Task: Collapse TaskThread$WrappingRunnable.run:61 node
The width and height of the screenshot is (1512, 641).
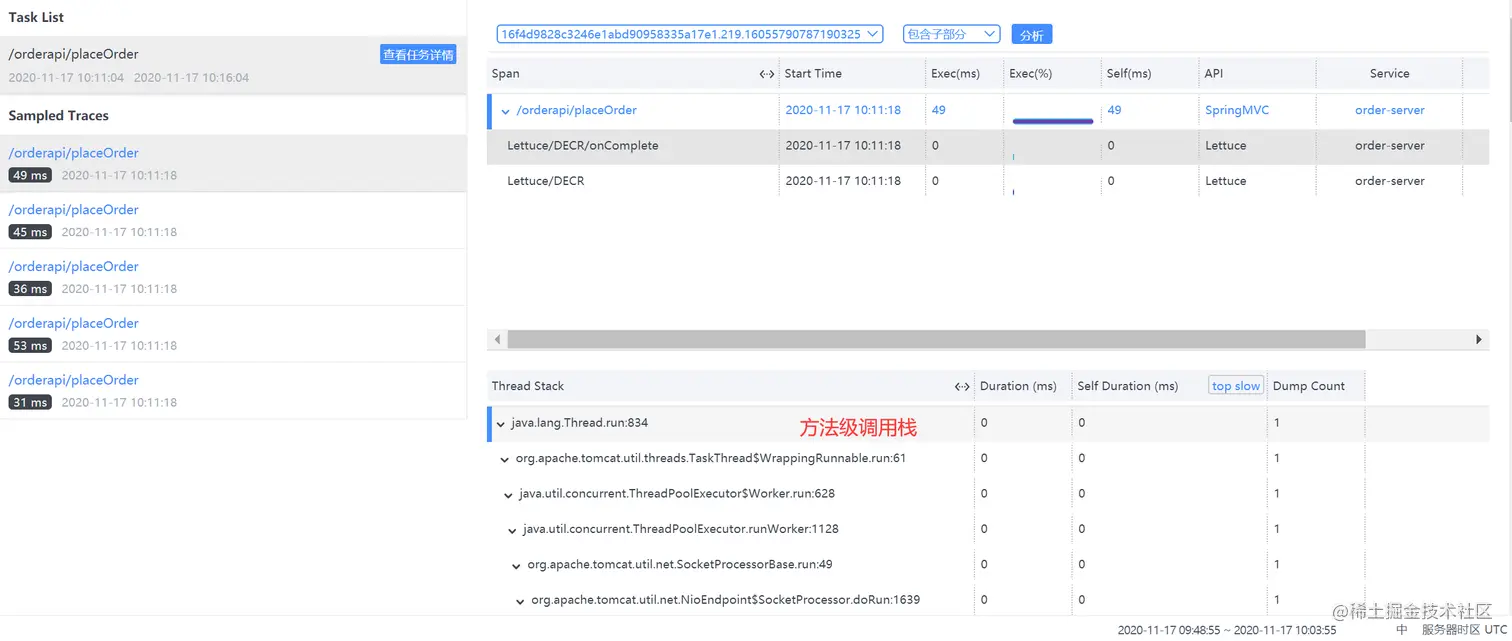Action: (x=505, y=459)
